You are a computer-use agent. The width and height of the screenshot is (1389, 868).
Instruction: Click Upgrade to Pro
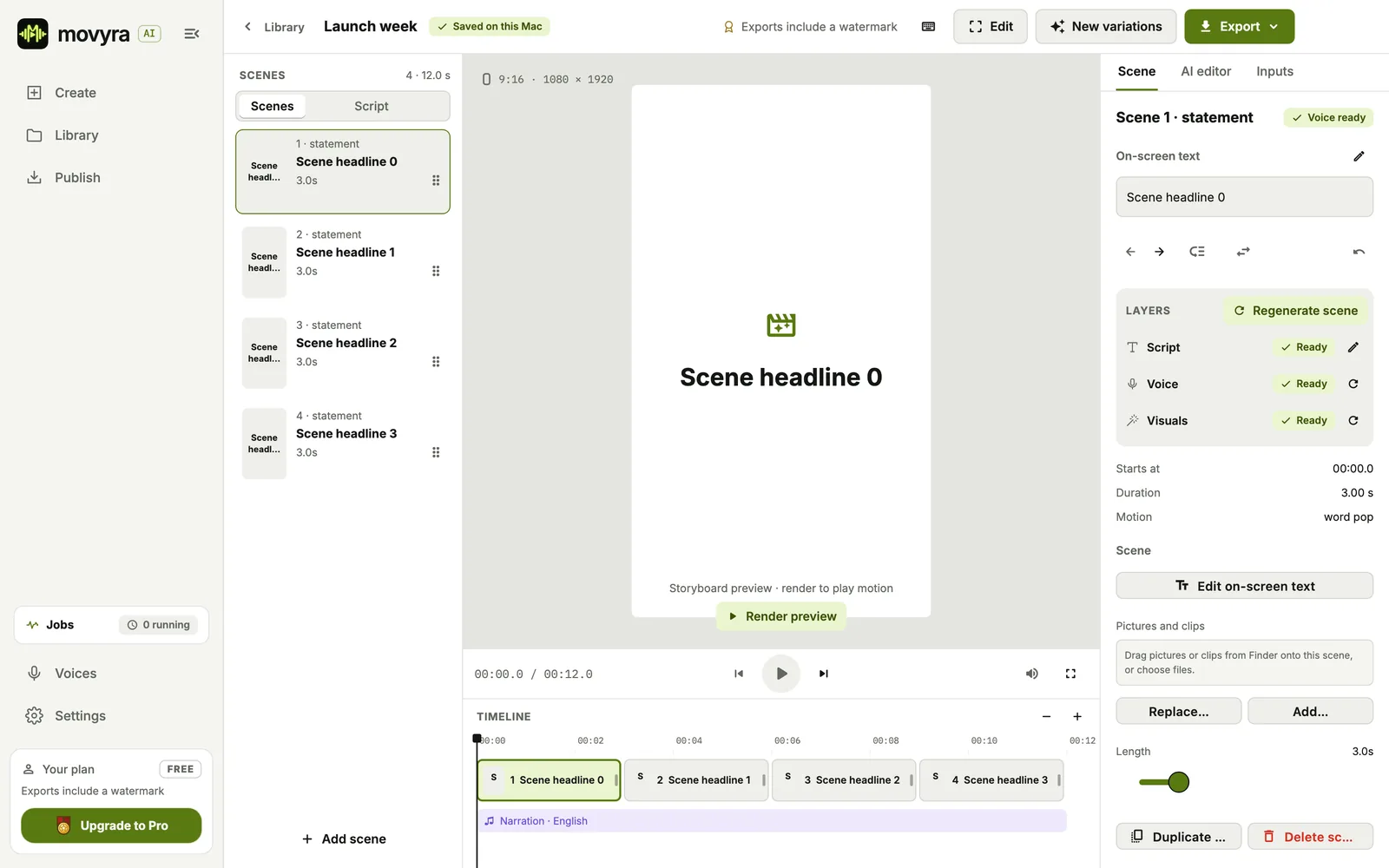click(111, 825)
